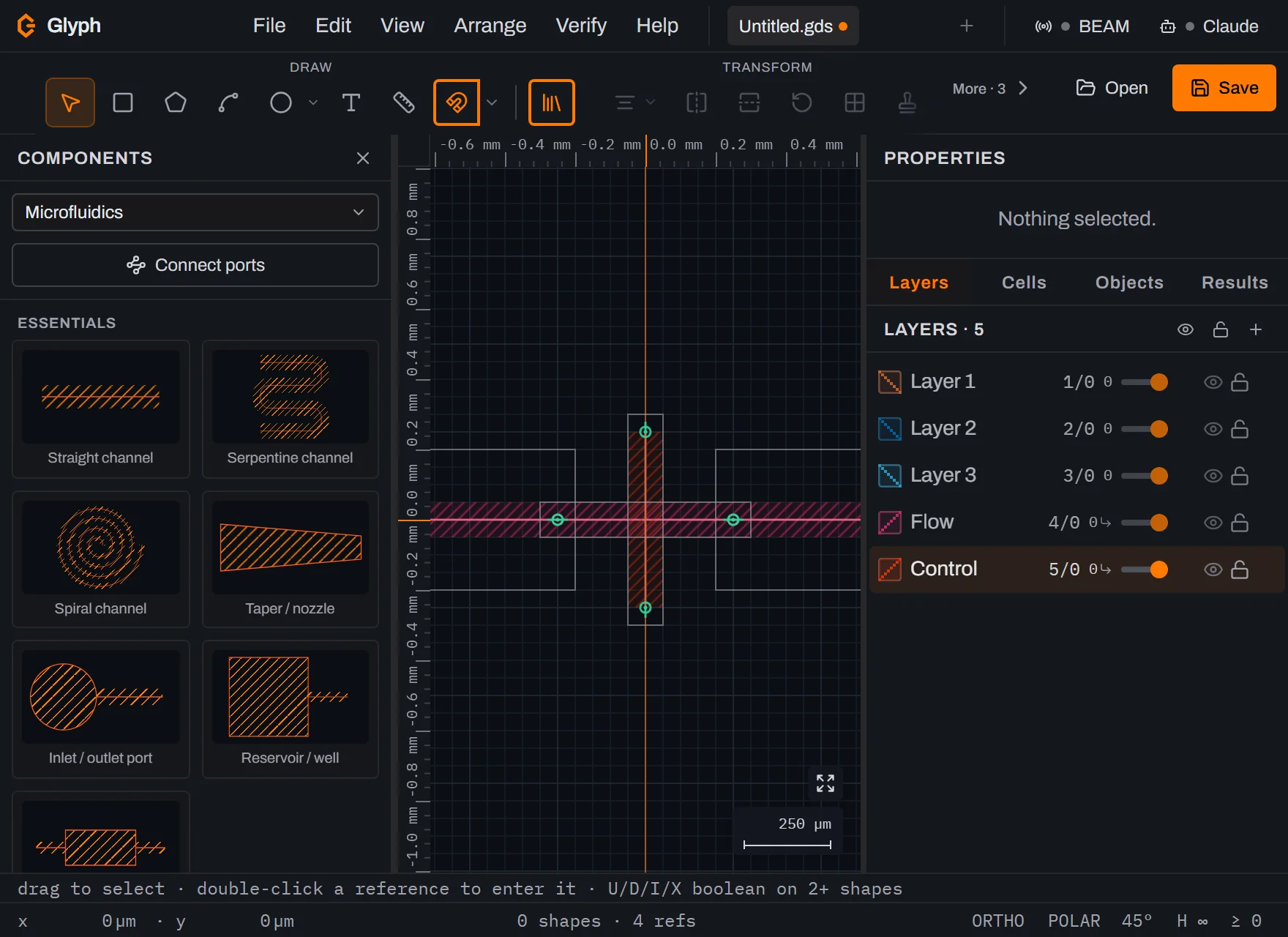
Task: Expand the circle tool options arrow
Action: pos(313,102)
